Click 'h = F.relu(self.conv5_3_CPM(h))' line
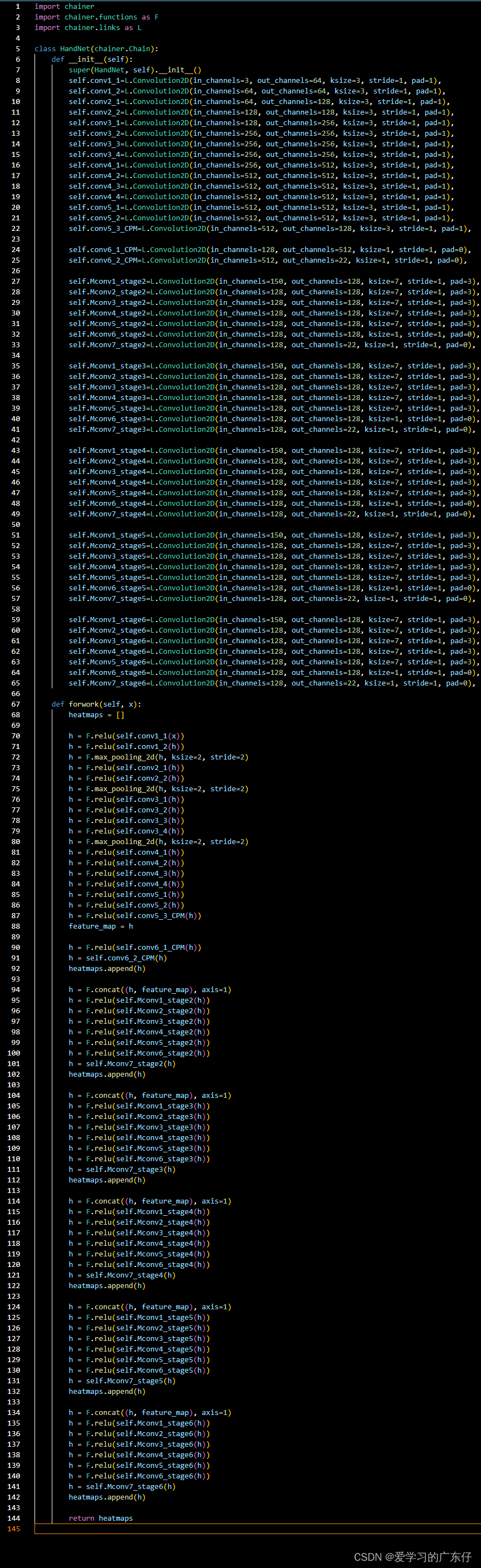The width and height of the screenshot is (481, 1568). click(x=135, y=915)
